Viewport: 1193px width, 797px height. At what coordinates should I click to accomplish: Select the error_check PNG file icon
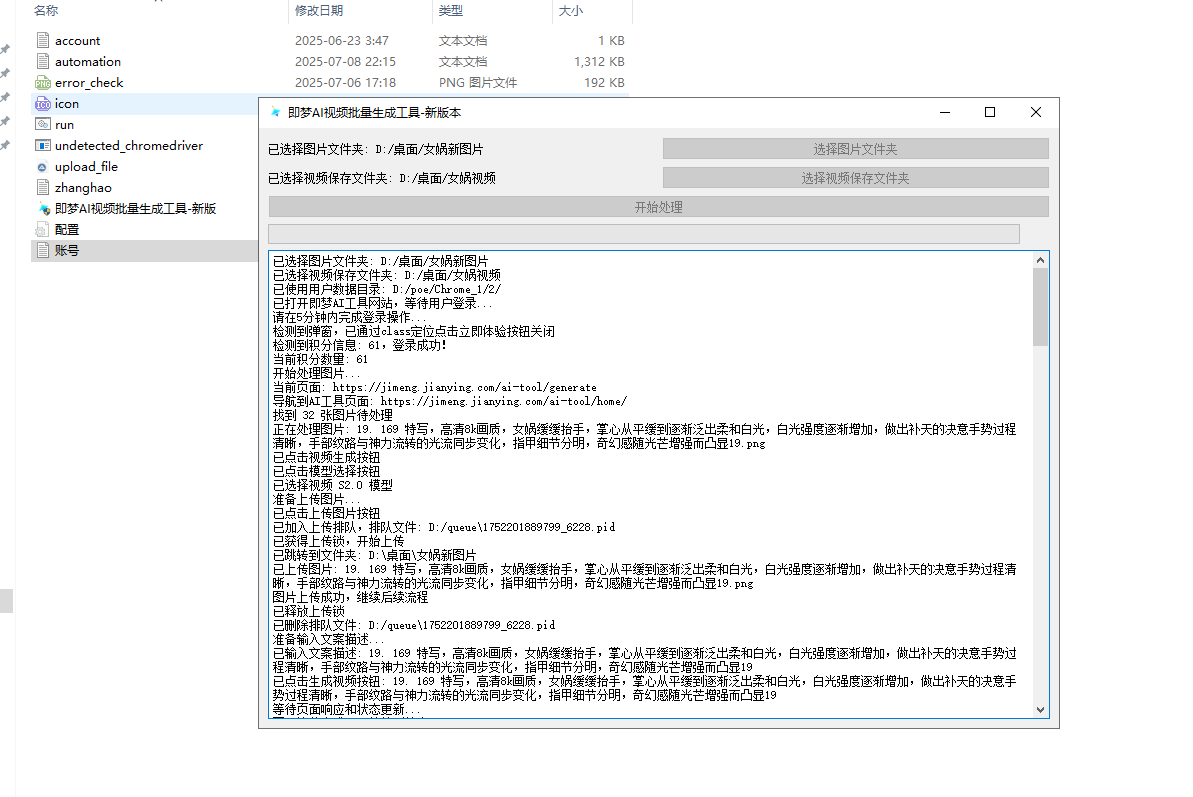43,82
